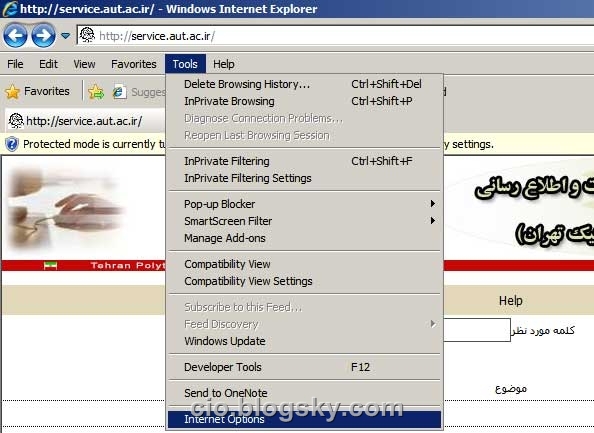Open the File menu
Image resolution: width=594 pixels, height=433 pixels.
15,64
